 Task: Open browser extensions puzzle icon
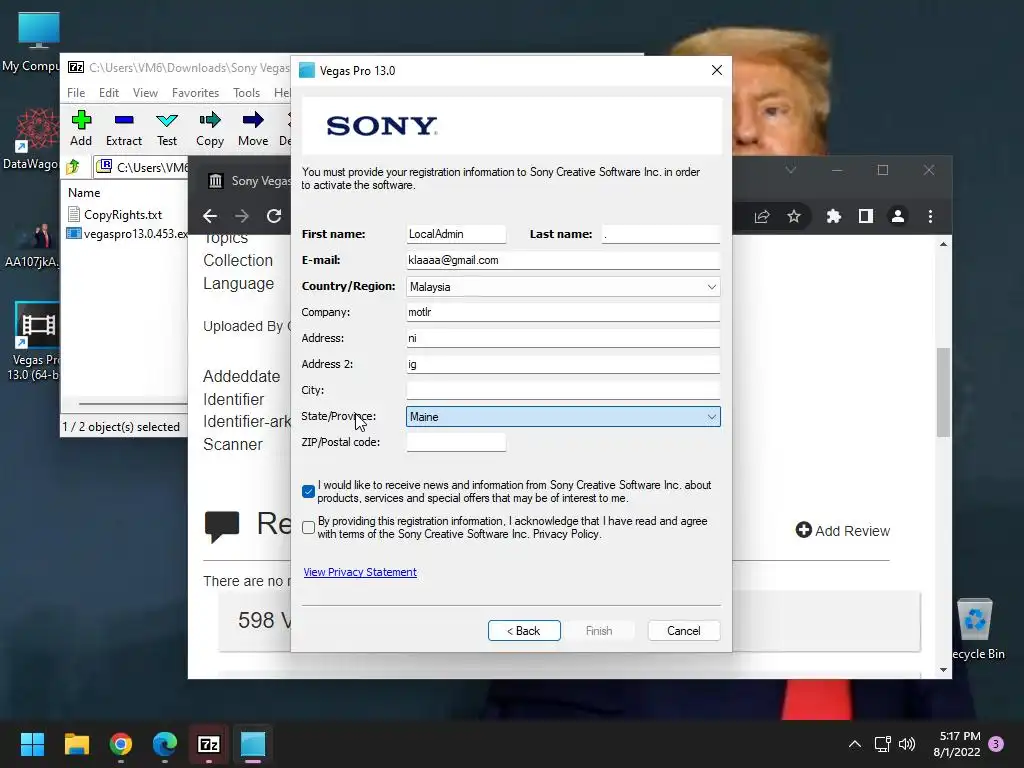(833, 216)
